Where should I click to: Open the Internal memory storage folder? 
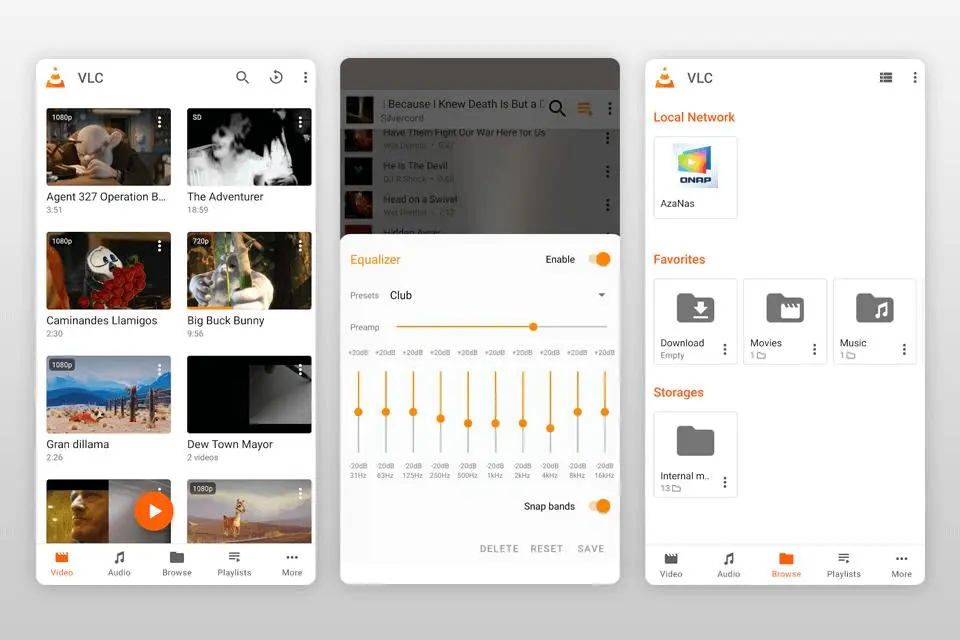pos(696,454)
